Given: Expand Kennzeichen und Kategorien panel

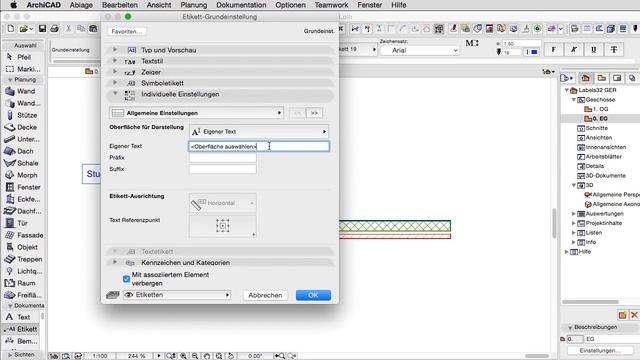Looking at the screenshot, I should click(115, 262).
